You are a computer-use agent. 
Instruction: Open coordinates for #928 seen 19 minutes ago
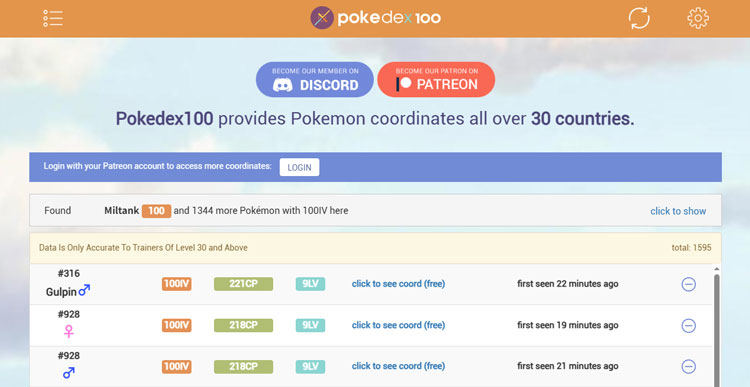[x=398, y=325]
